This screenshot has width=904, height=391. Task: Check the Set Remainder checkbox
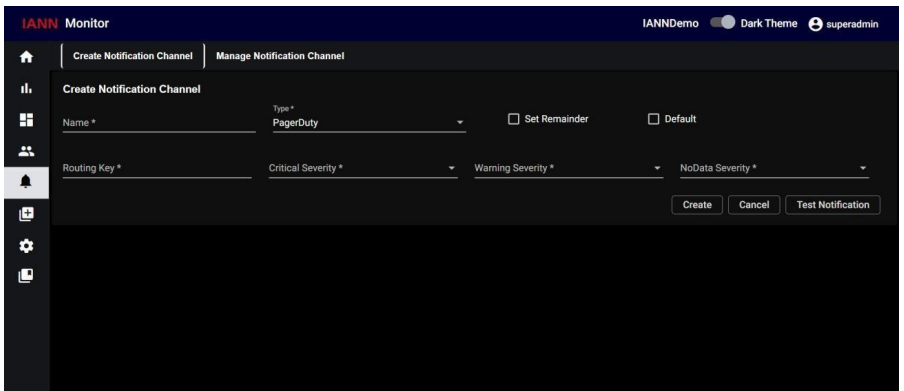click(x=513, y=119)
